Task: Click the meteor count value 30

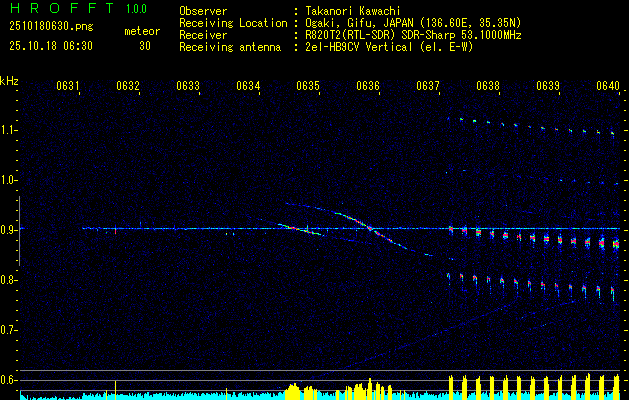Action: pos(145,46)
